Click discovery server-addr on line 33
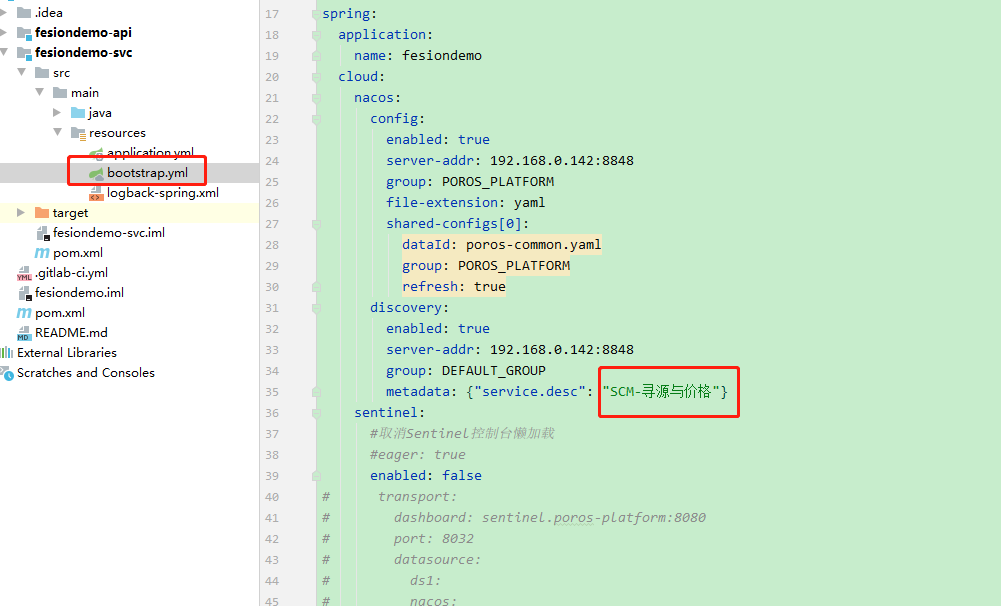 509,350
